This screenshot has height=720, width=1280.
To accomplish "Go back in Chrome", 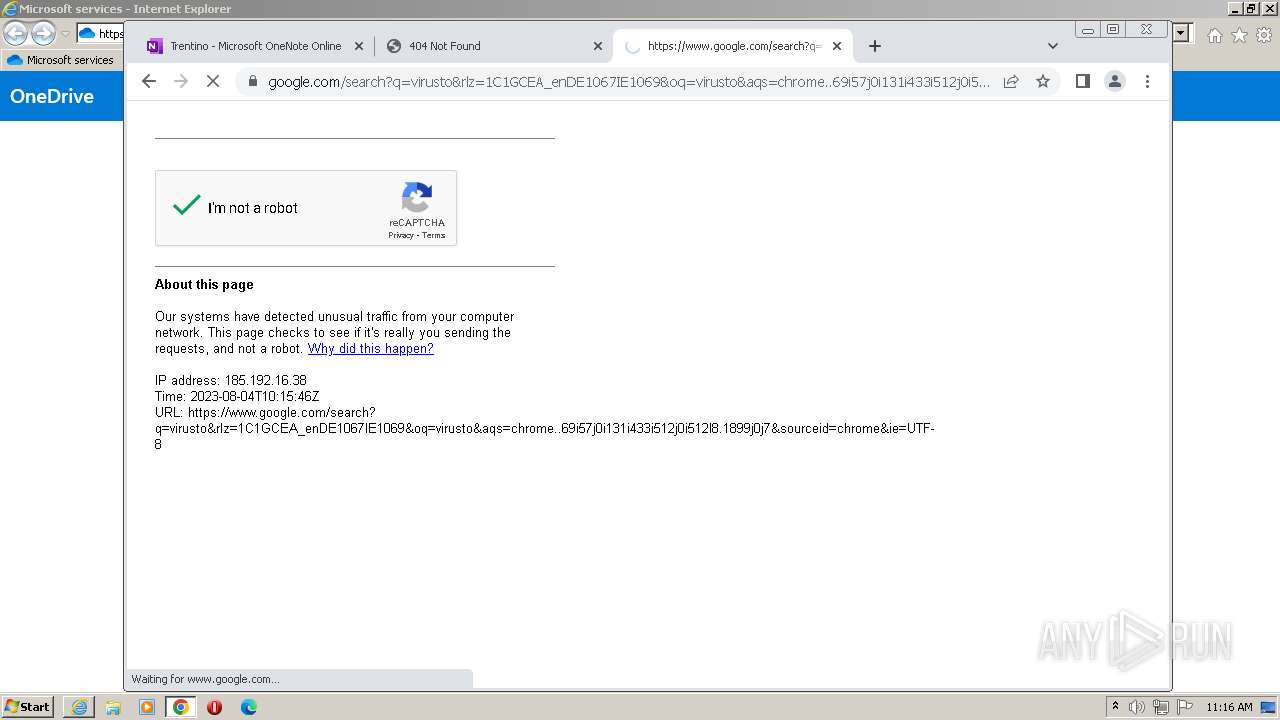I will pyautogui.click(x=149, y=82).
